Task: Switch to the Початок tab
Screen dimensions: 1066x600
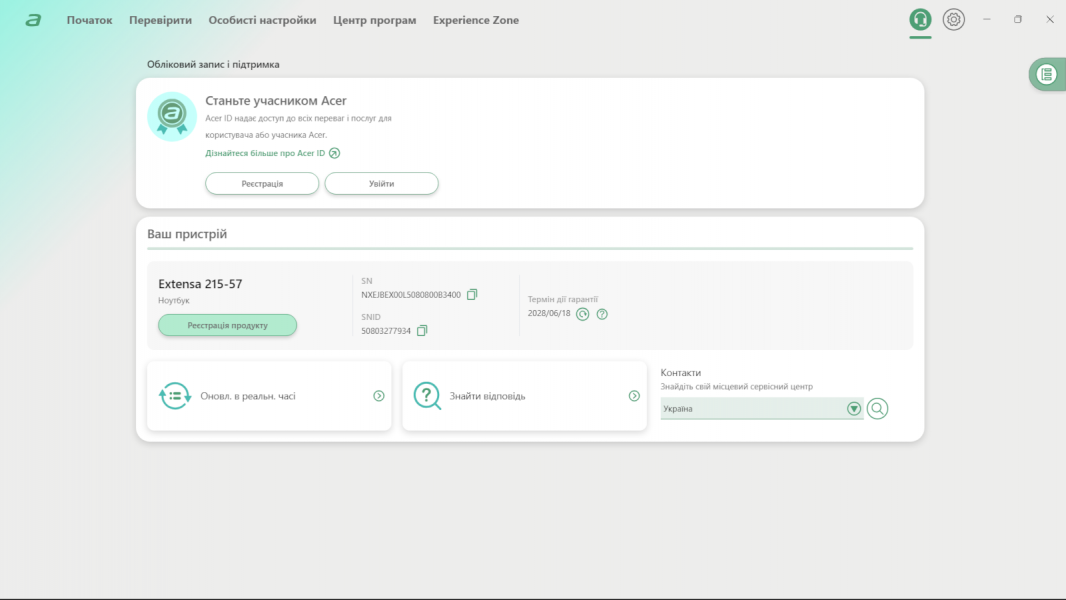Action: click(x=89, y=20)
